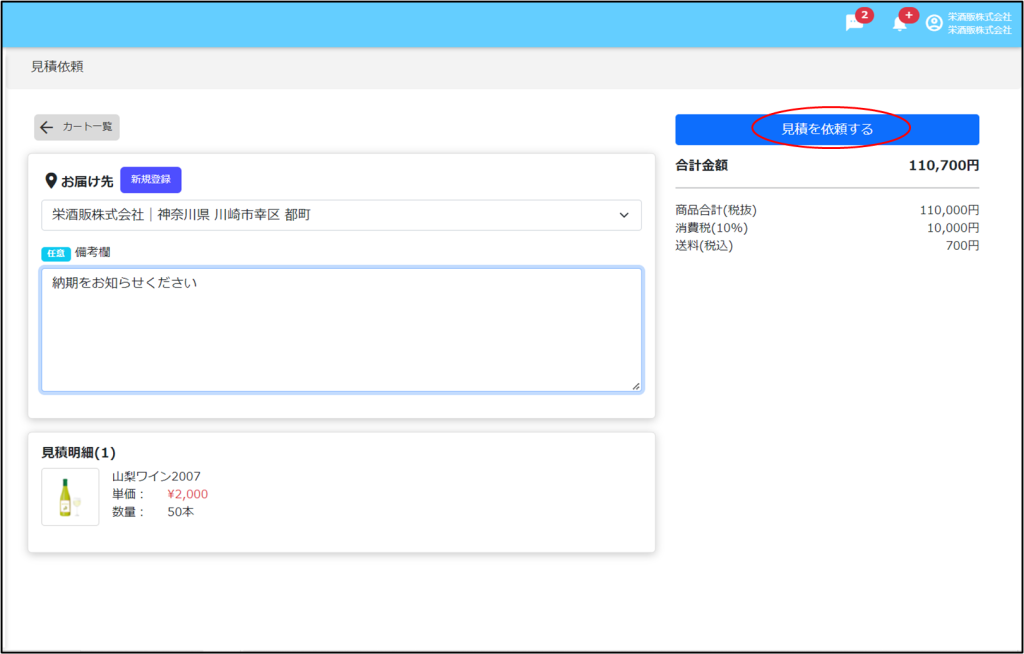1024x654 pixels.
Task: Click the 山梨ワイン2007 product name
Action: [x=156, y=476]
